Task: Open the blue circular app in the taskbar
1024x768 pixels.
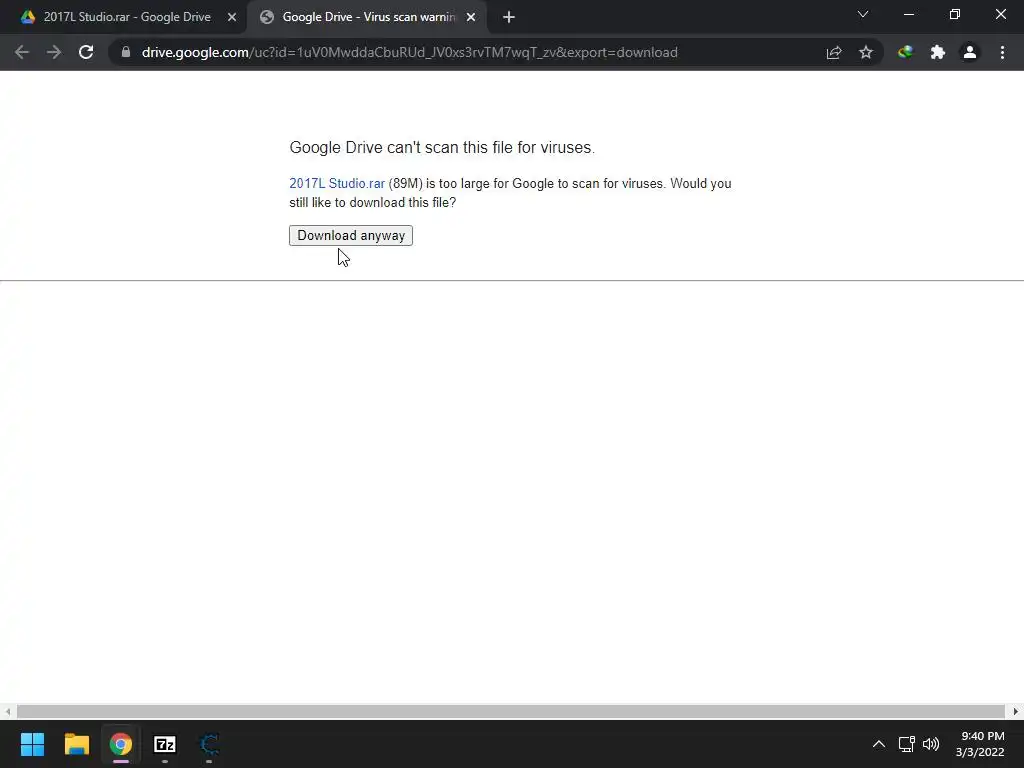Action: [209, 744]
